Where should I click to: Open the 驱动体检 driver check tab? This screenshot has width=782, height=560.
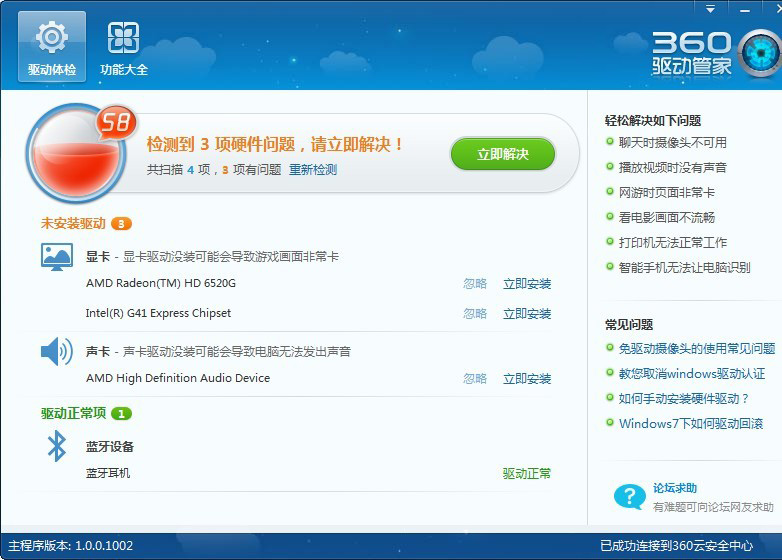(x=51, y=48)
